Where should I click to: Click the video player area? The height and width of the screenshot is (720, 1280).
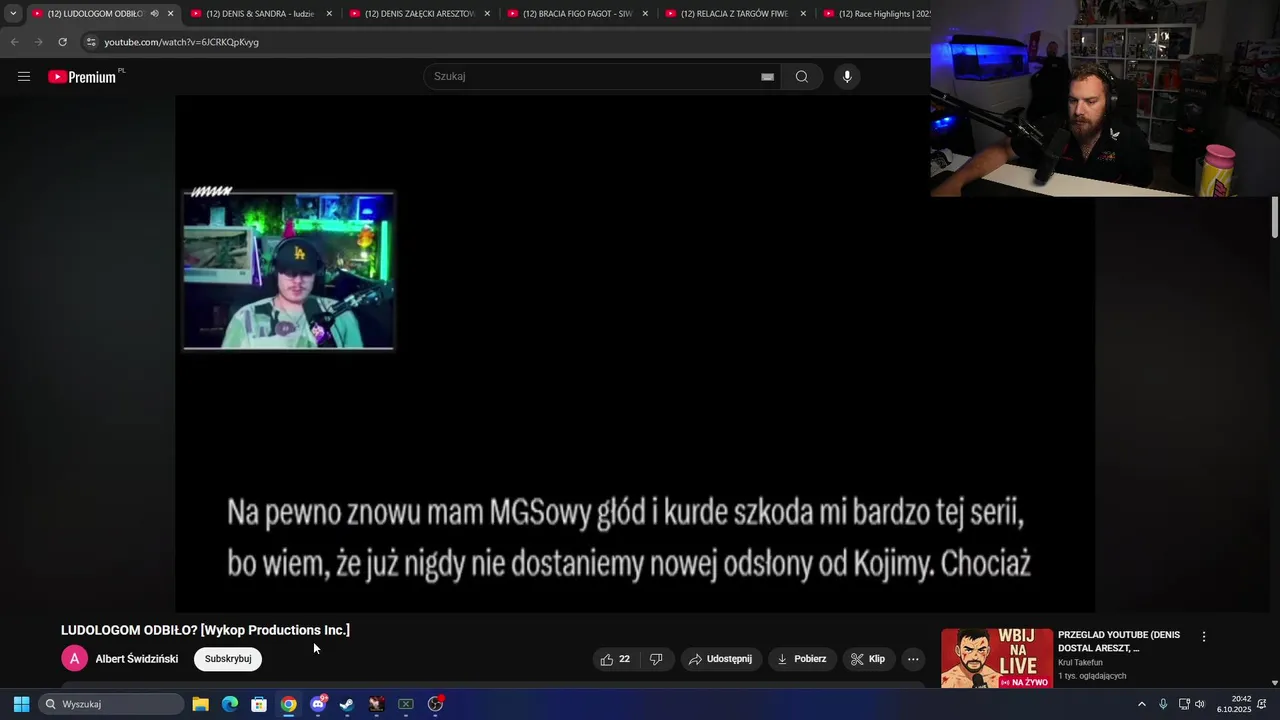click(x=635, y=354)
